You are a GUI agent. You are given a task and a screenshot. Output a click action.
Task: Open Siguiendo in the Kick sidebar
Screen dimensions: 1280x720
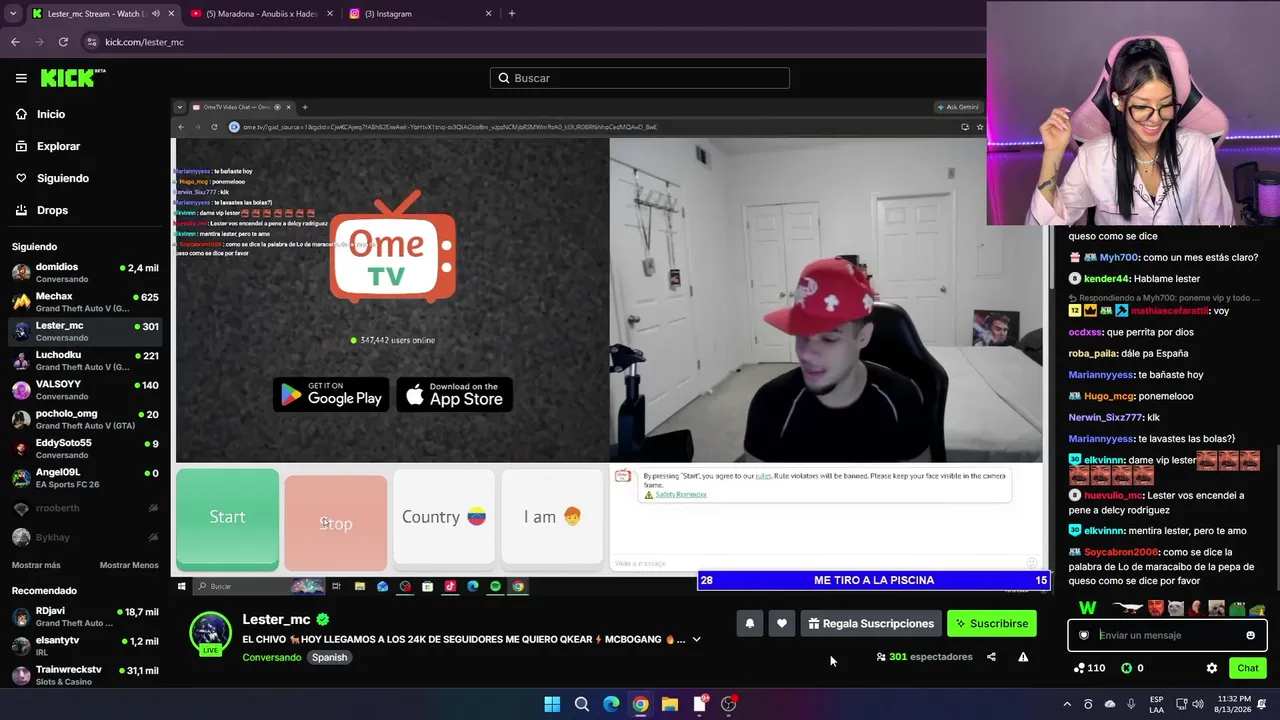pyautogui.click(x=63, y=178)
